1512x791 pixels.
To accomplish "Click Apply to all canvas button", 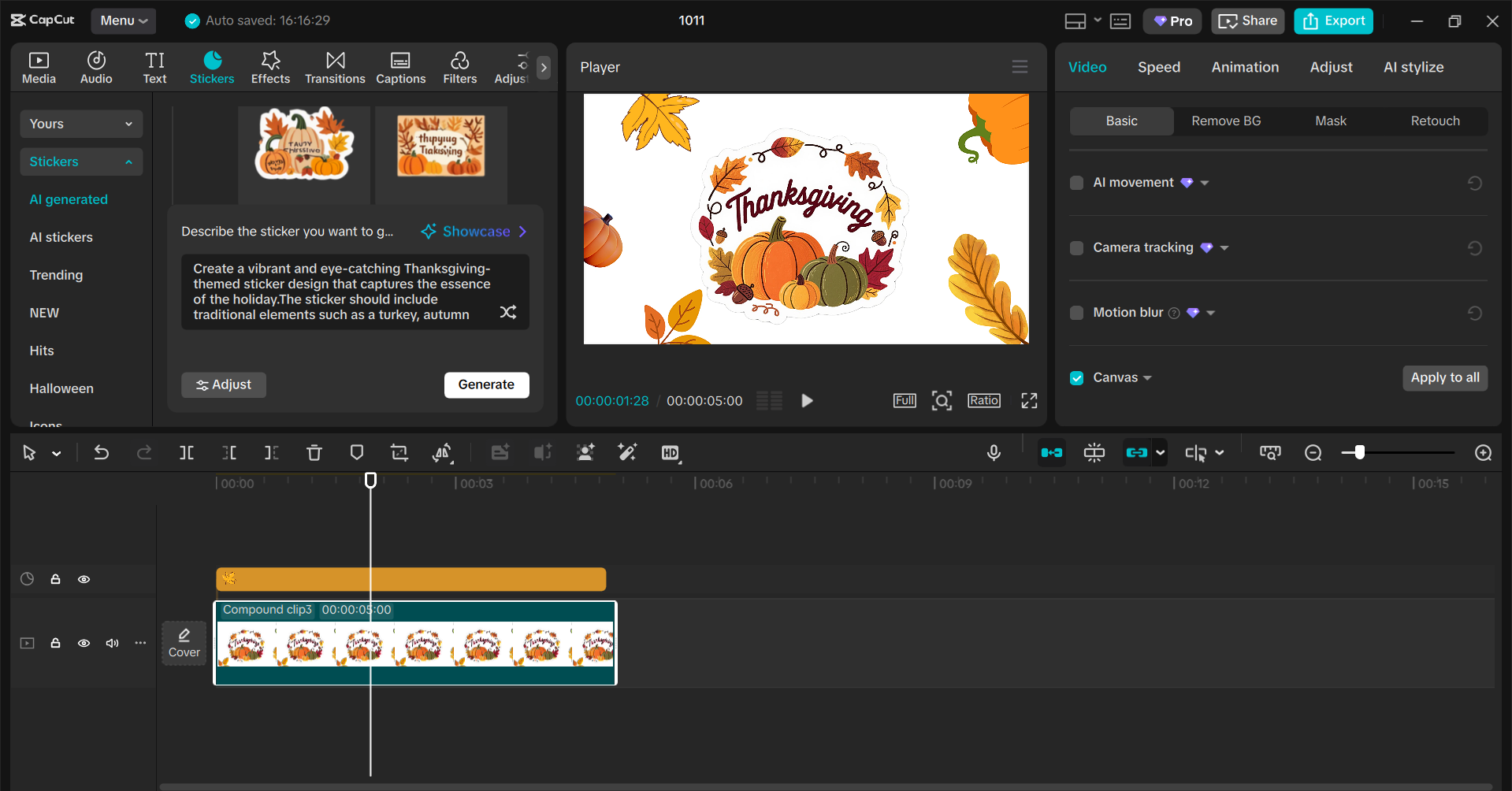I will (1444, 377).
